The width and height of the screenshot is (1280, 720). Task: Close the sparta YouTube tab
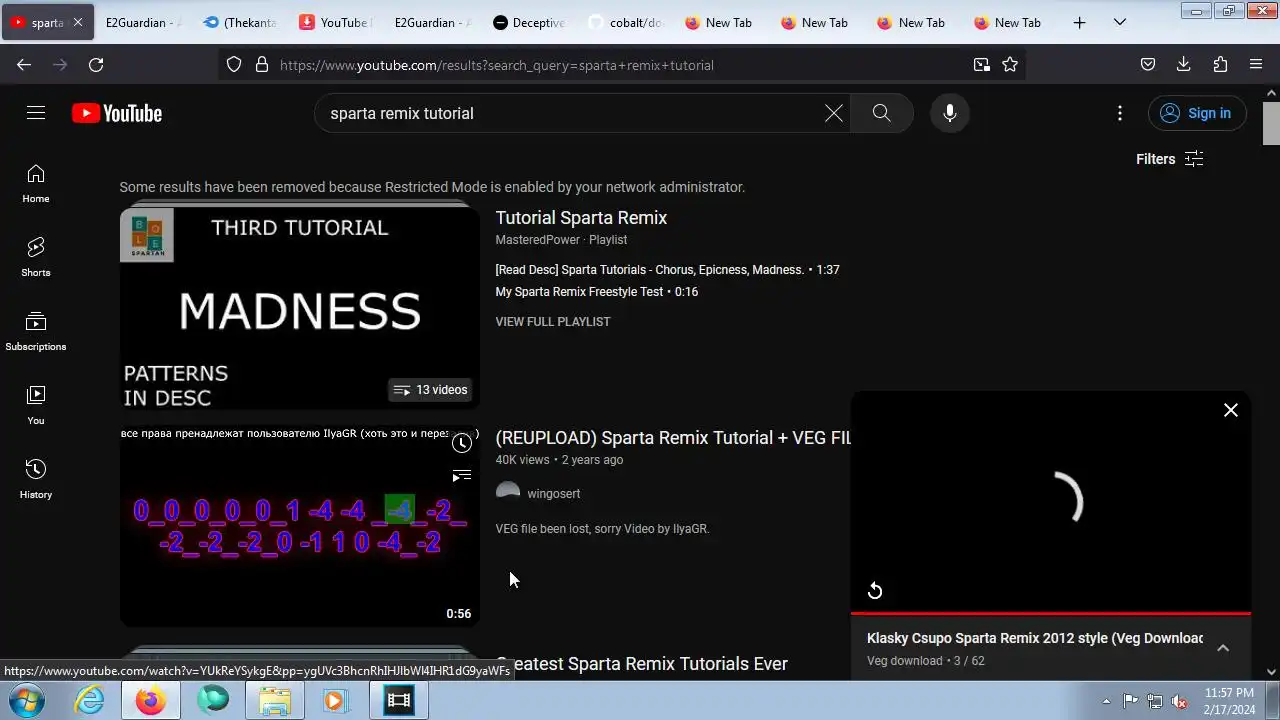pyautogui.click(x=77, y=22)
